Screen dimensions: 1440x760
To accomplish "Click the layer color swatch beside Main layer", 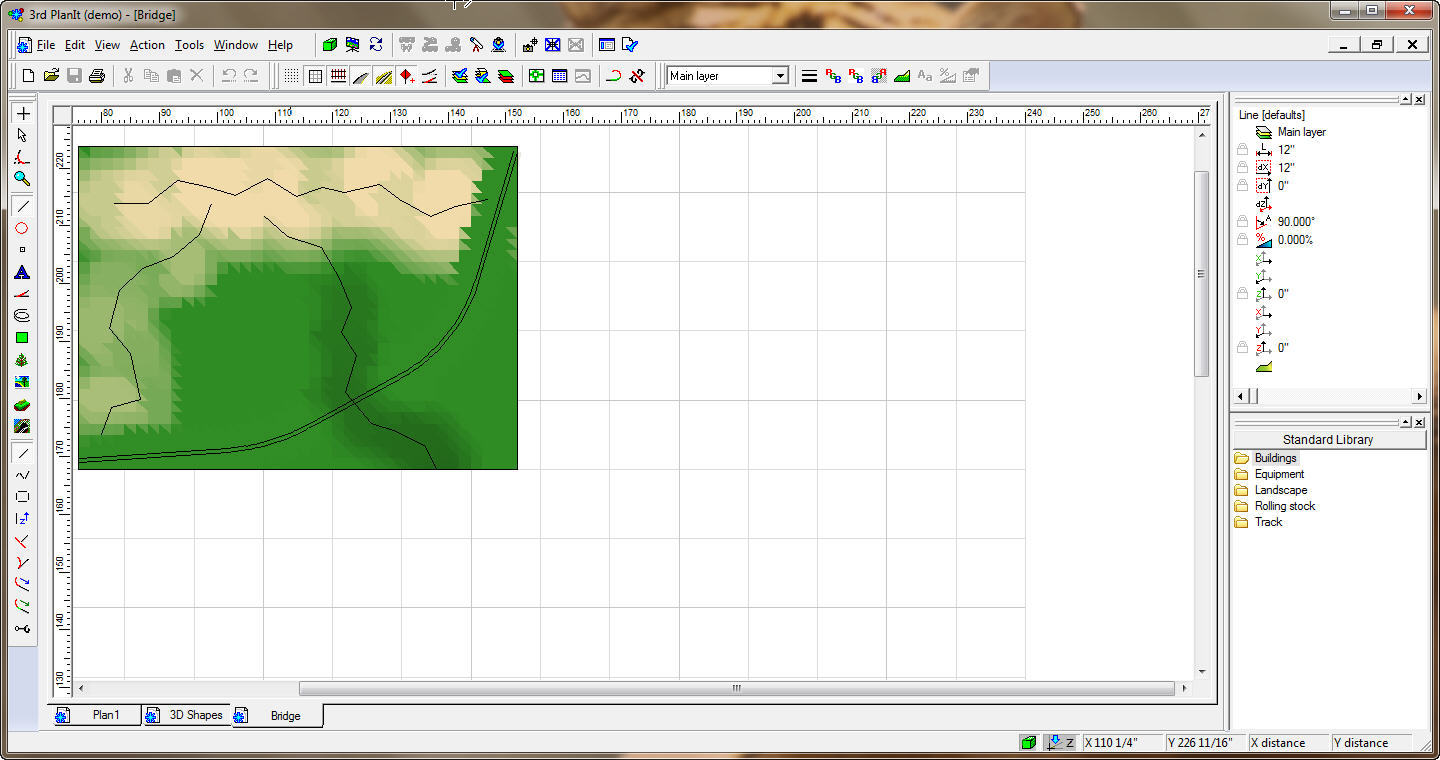I will (1262, 131).
